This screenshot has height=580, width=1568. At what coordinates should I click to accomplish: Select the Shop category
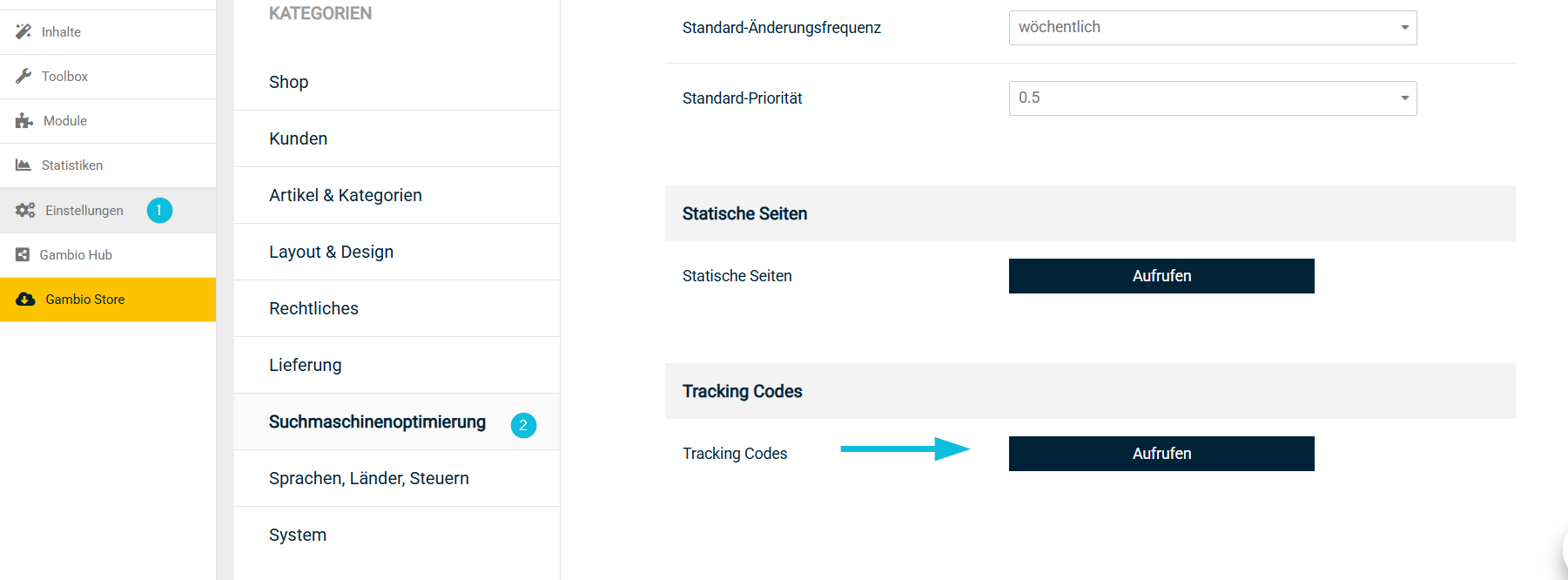click(288, 81)
